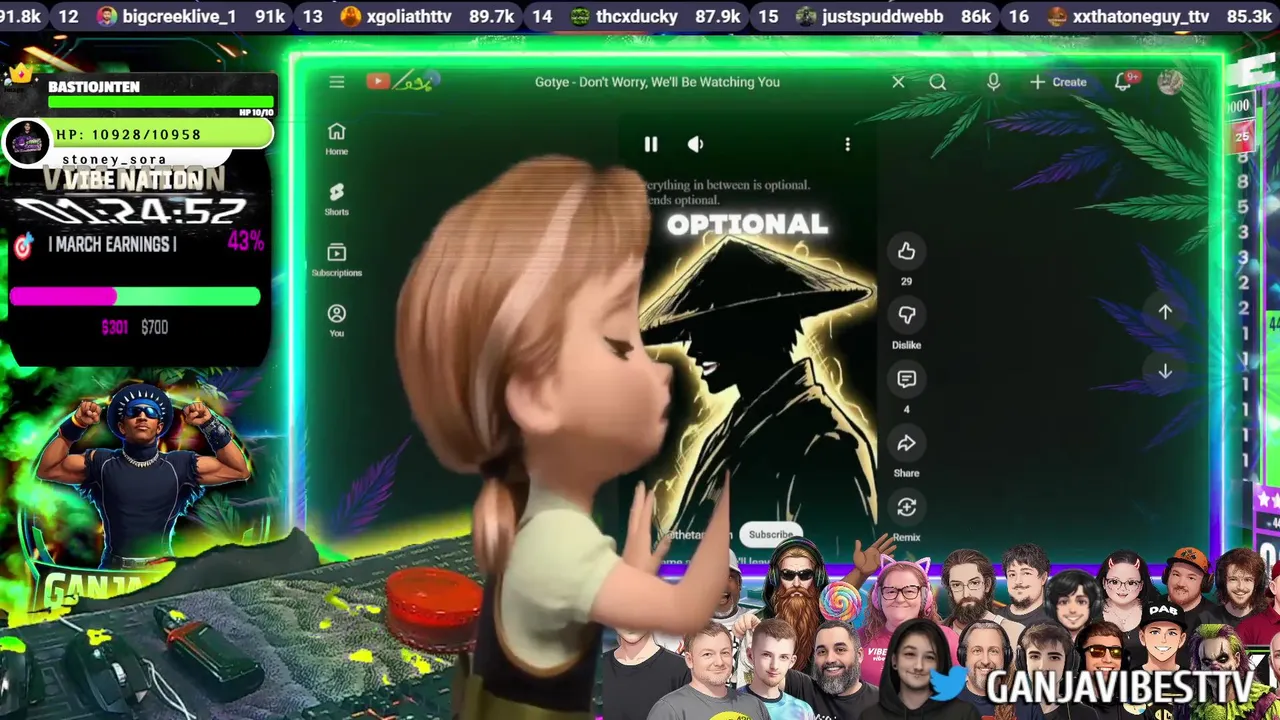Open YouTube notifications bell
Screen dimensions: 1280x720
pos(1124,82)
